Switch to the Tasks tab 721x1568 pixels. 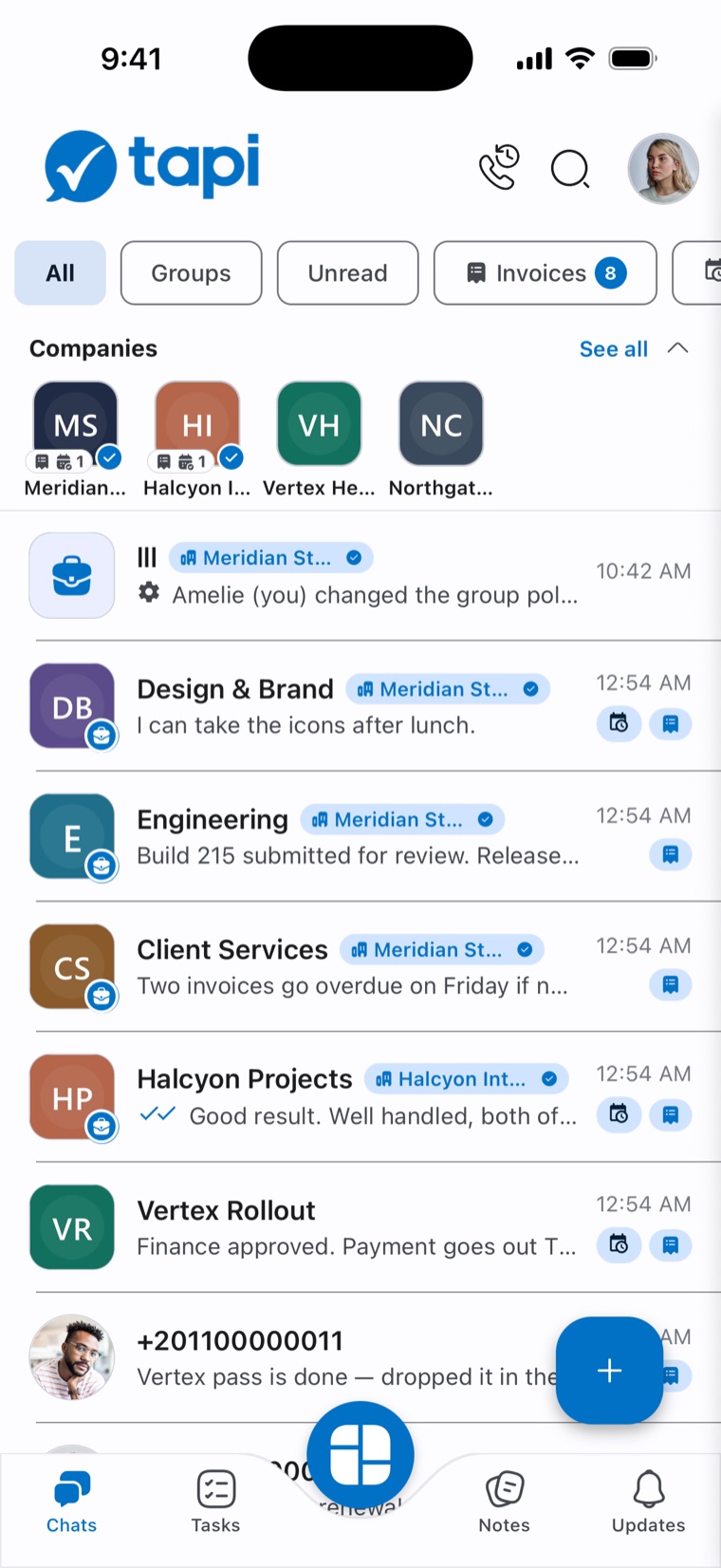(x=215, y=1502)
